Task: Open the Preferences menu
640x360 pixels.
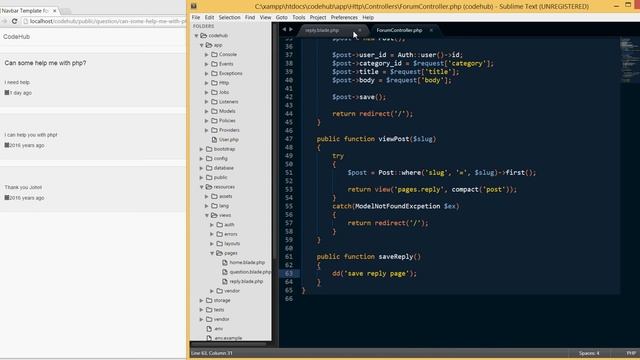Action: (344, 18)
